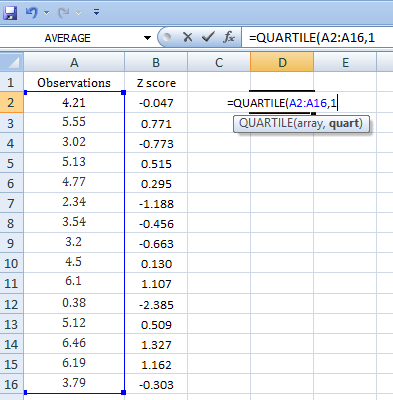Select column C header

coord(219,62)
